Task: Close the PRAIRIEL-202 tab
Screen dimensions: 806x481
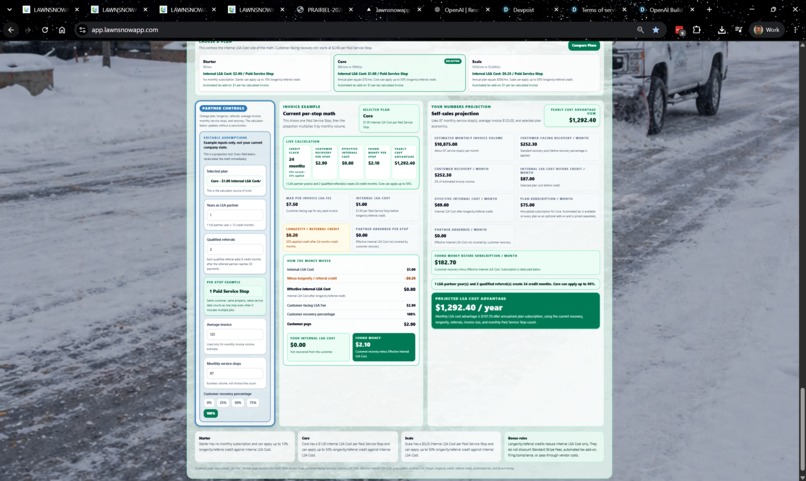Action: pos(351,9)
